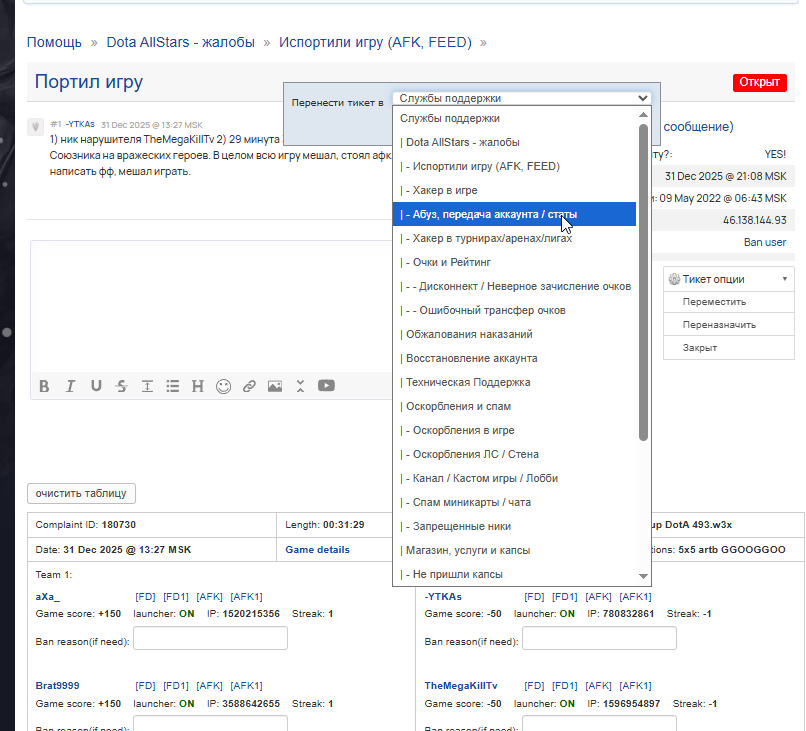Insert a bulleted list in editor
The image size is (806, 731).
(x=173, y=386)
